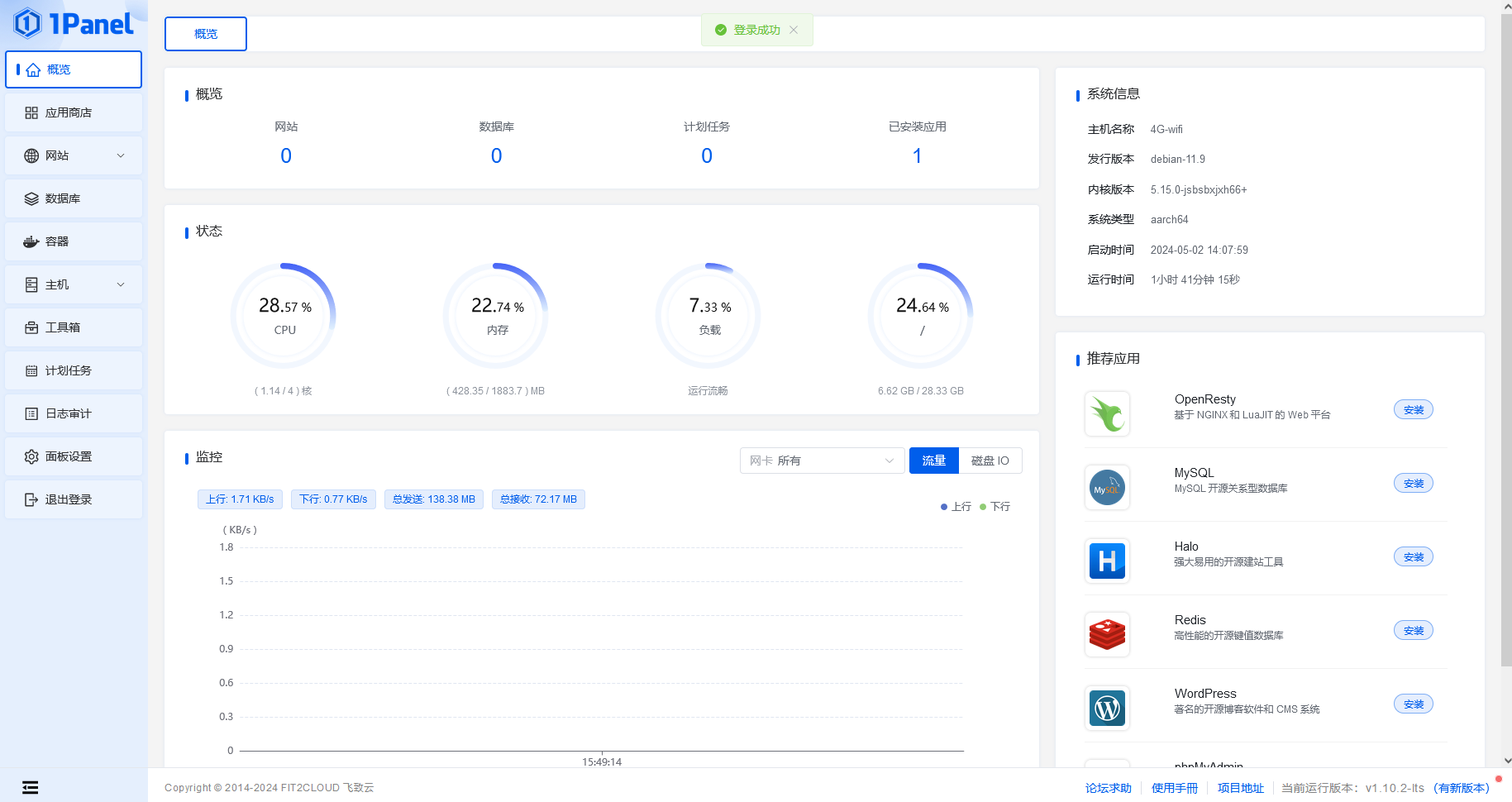
Task: Click the CPU usage gauge 28.57%
Action: pyautogui.click(x=284, y=316)
